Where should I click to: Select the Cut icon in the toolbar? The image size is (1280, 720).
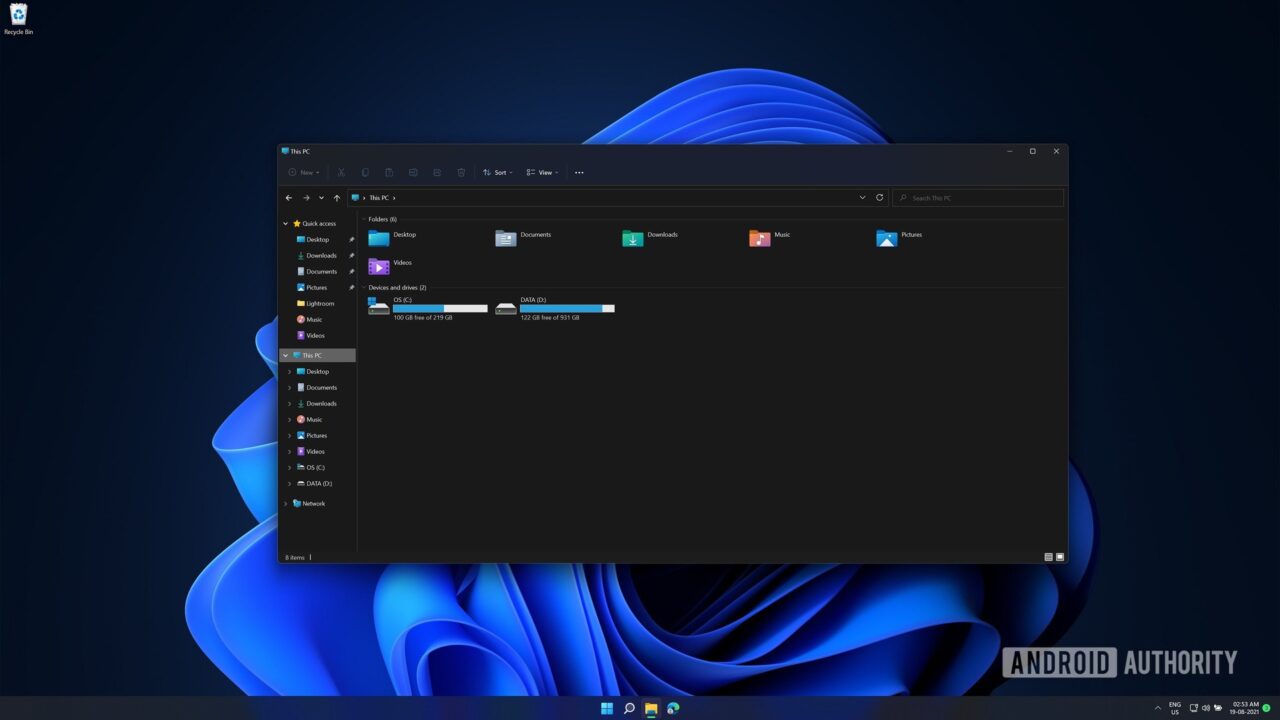pyautogui.click(x=341, y=172)
